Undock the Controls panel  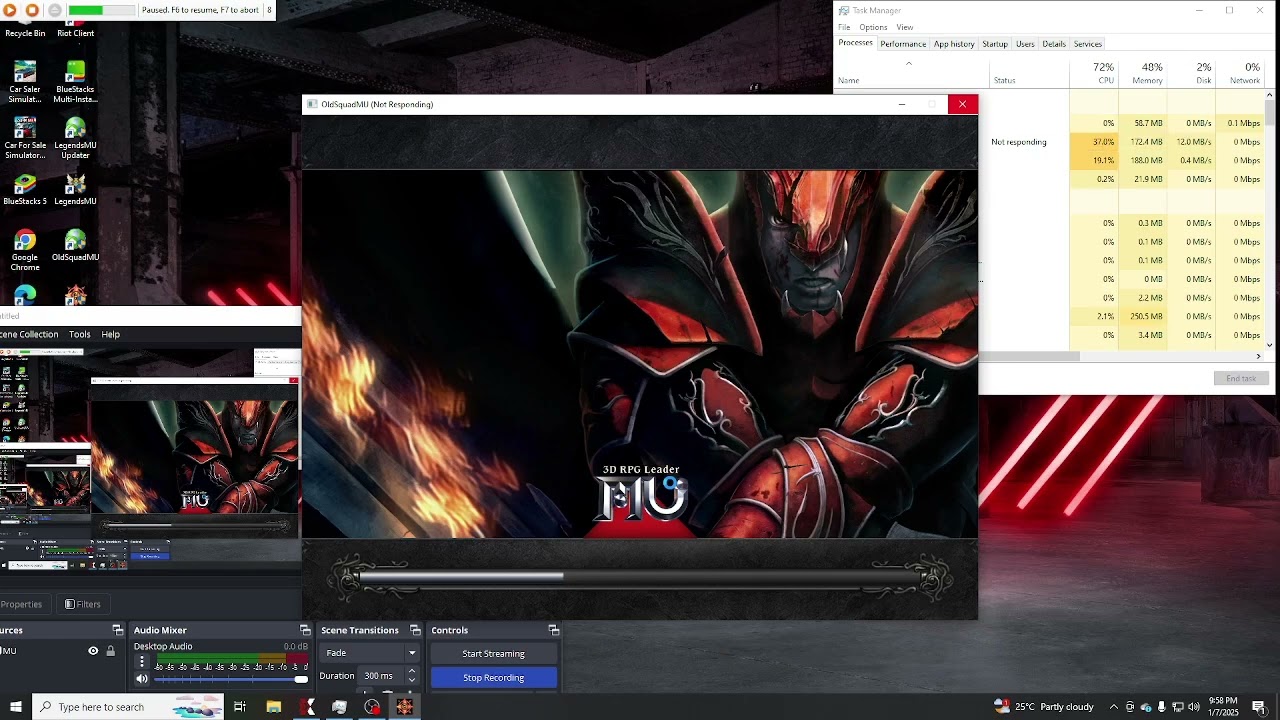(x=553, y=630)
